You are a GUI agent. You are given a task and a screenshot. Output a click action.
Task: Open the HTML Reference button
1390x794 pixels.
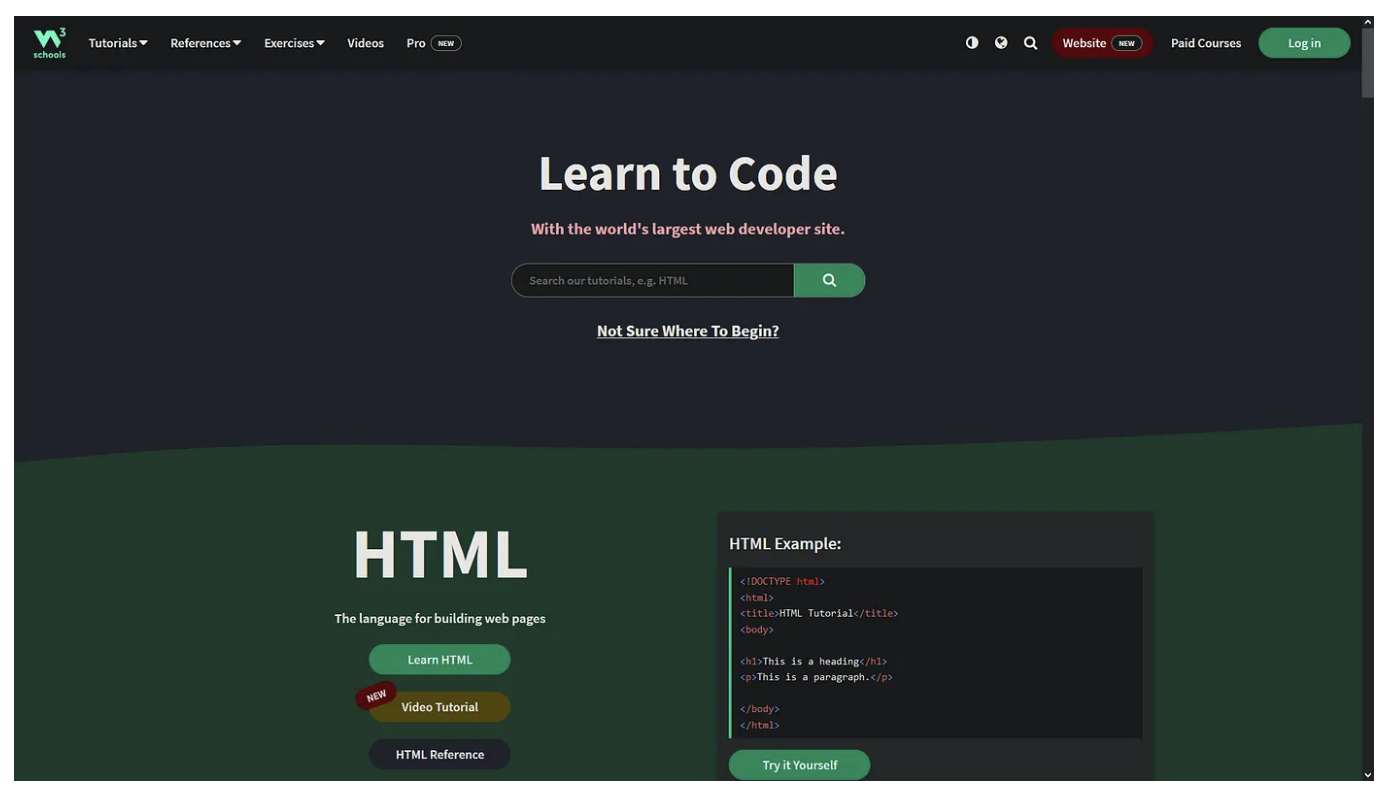(x=440, y=754)
